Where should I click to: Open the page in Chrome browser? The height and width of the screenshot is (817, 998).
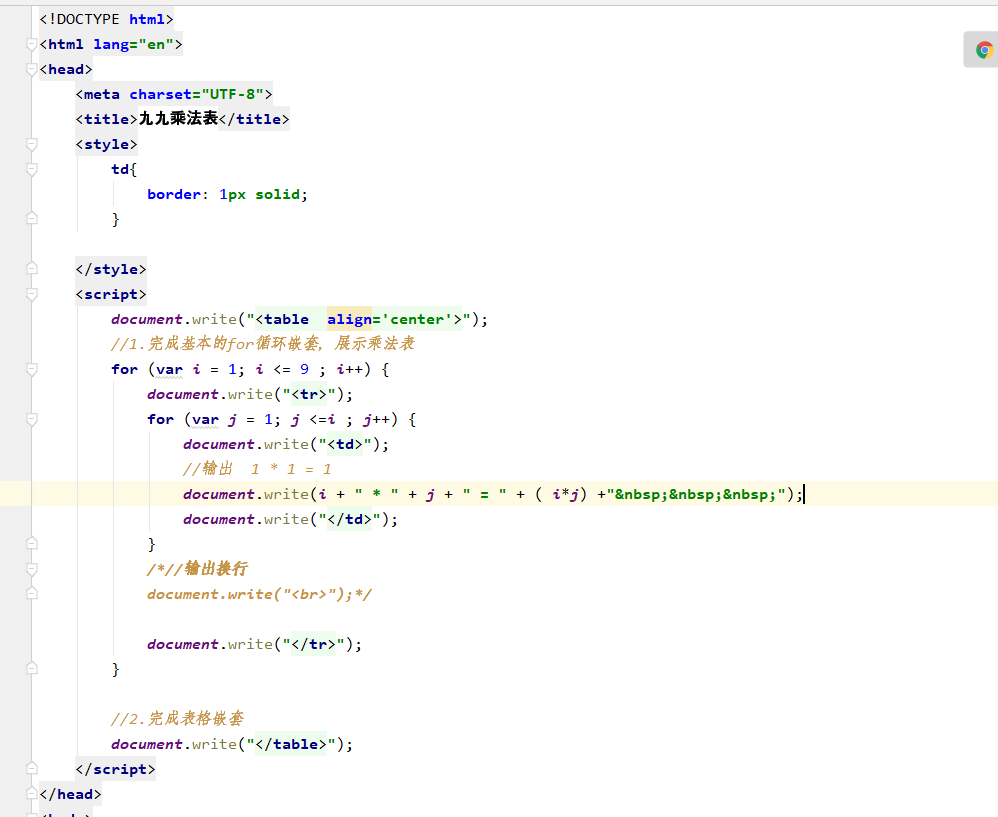point(984,50)
